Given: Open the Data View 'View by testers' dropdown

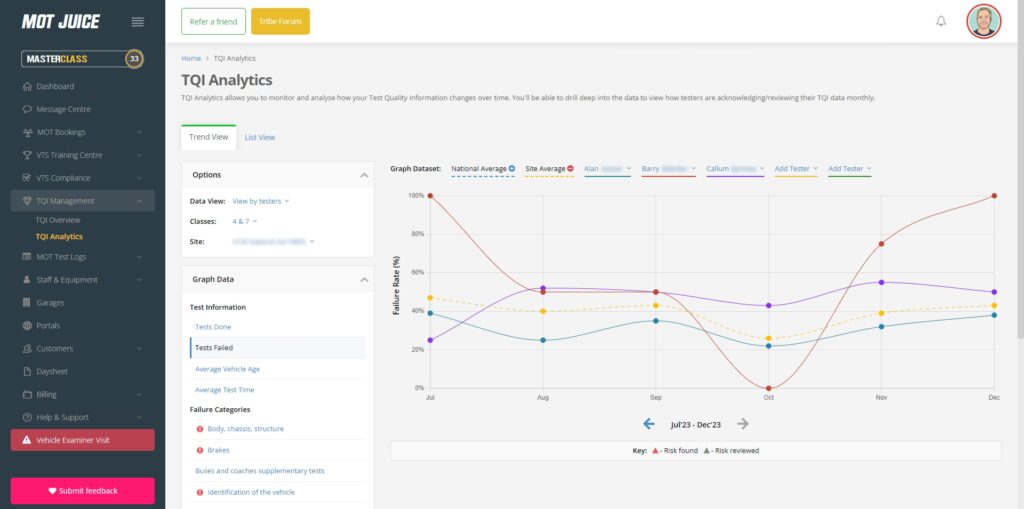Looking at the screenshot, I should click(260, 201).
